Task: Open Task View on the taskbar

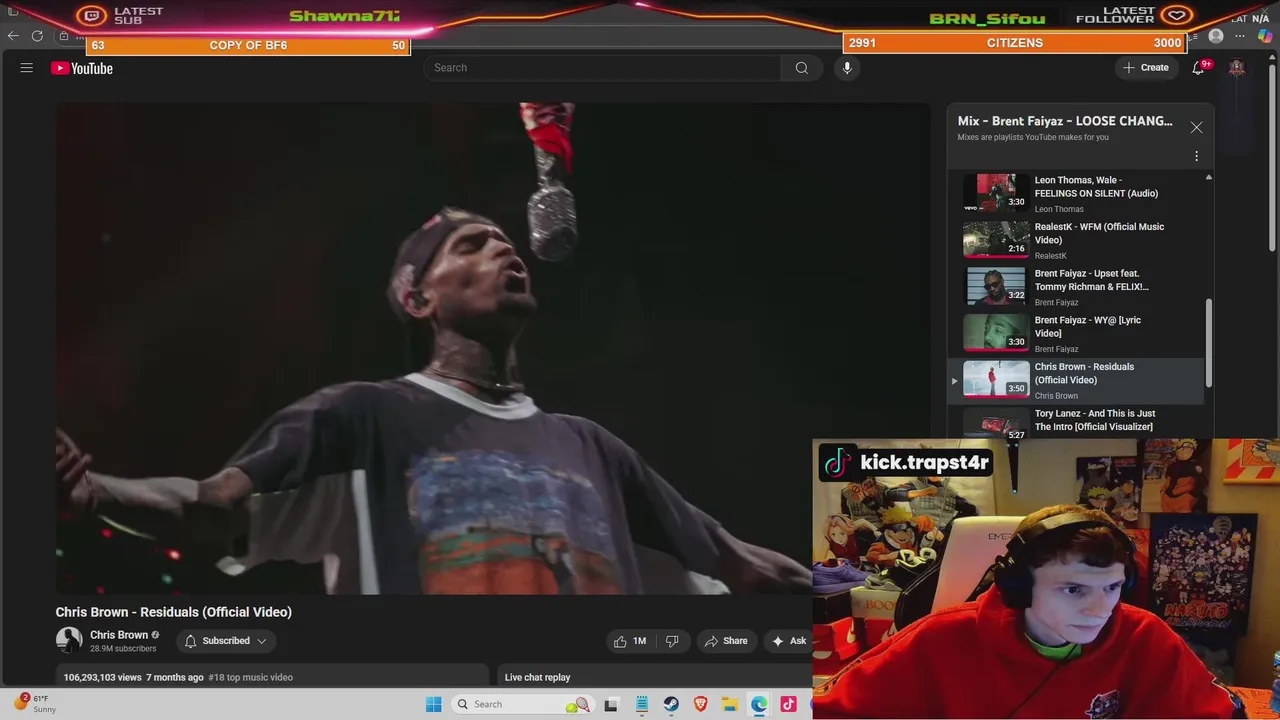Action: [611, 704]
